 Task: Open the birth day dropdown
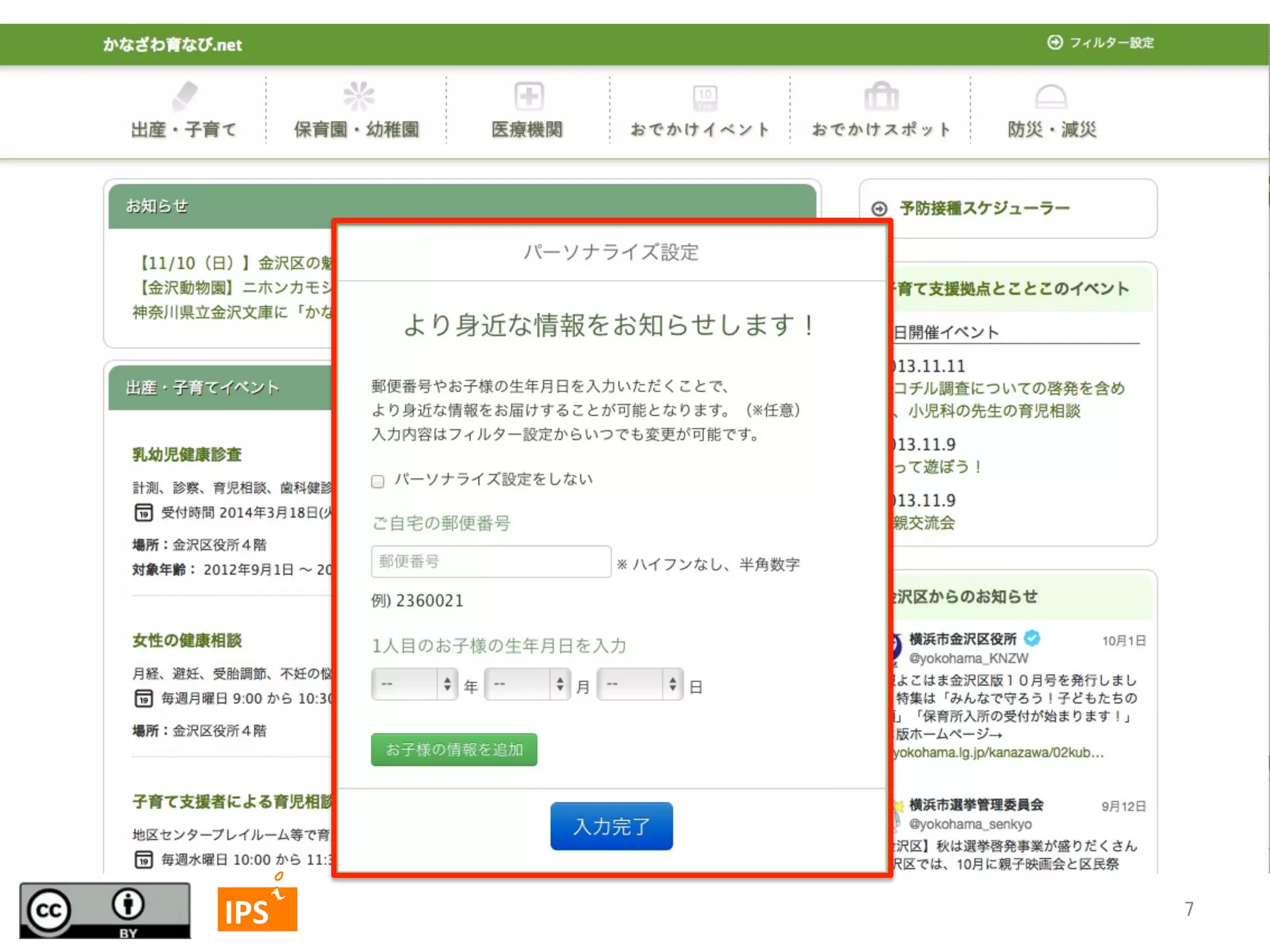click(639, 684)
